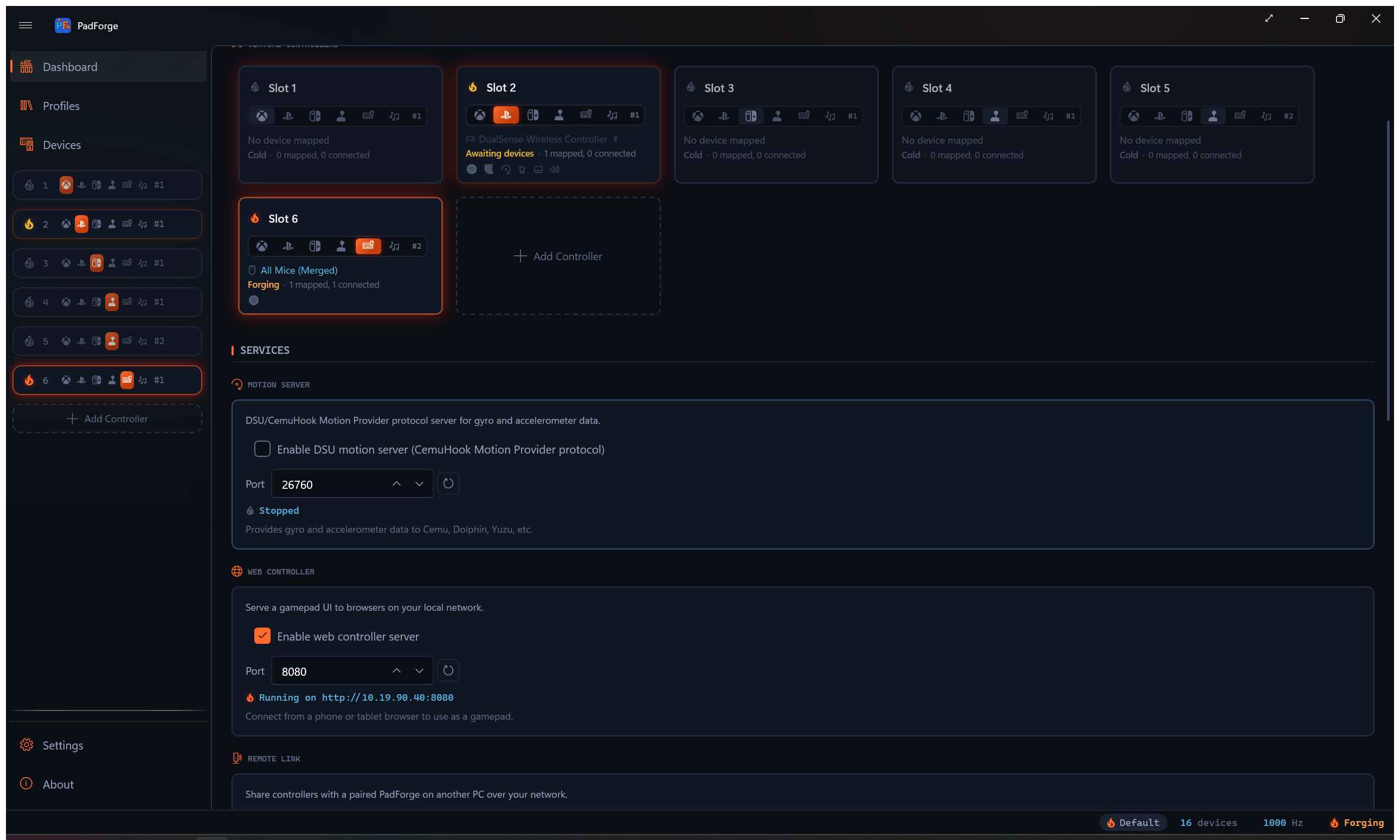The width and height of the screenshot is (1400, 840).
Task: Click speaker icon in Slot 2 card
Action: tap(555, 169)
